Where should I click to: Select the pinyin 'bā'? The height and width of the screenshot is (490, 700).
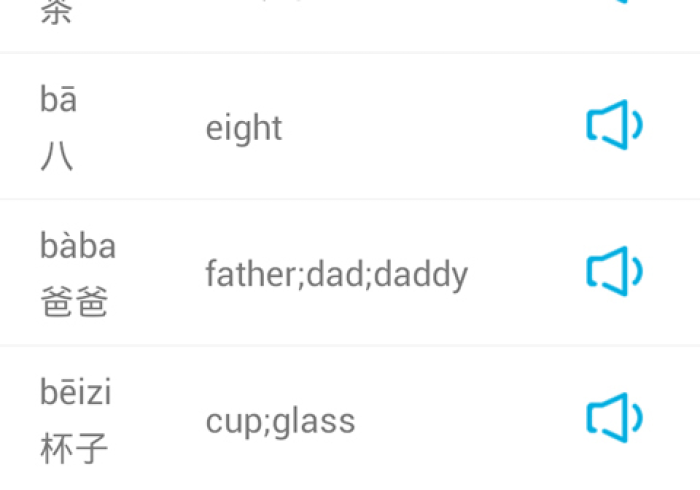coord(59,100)
